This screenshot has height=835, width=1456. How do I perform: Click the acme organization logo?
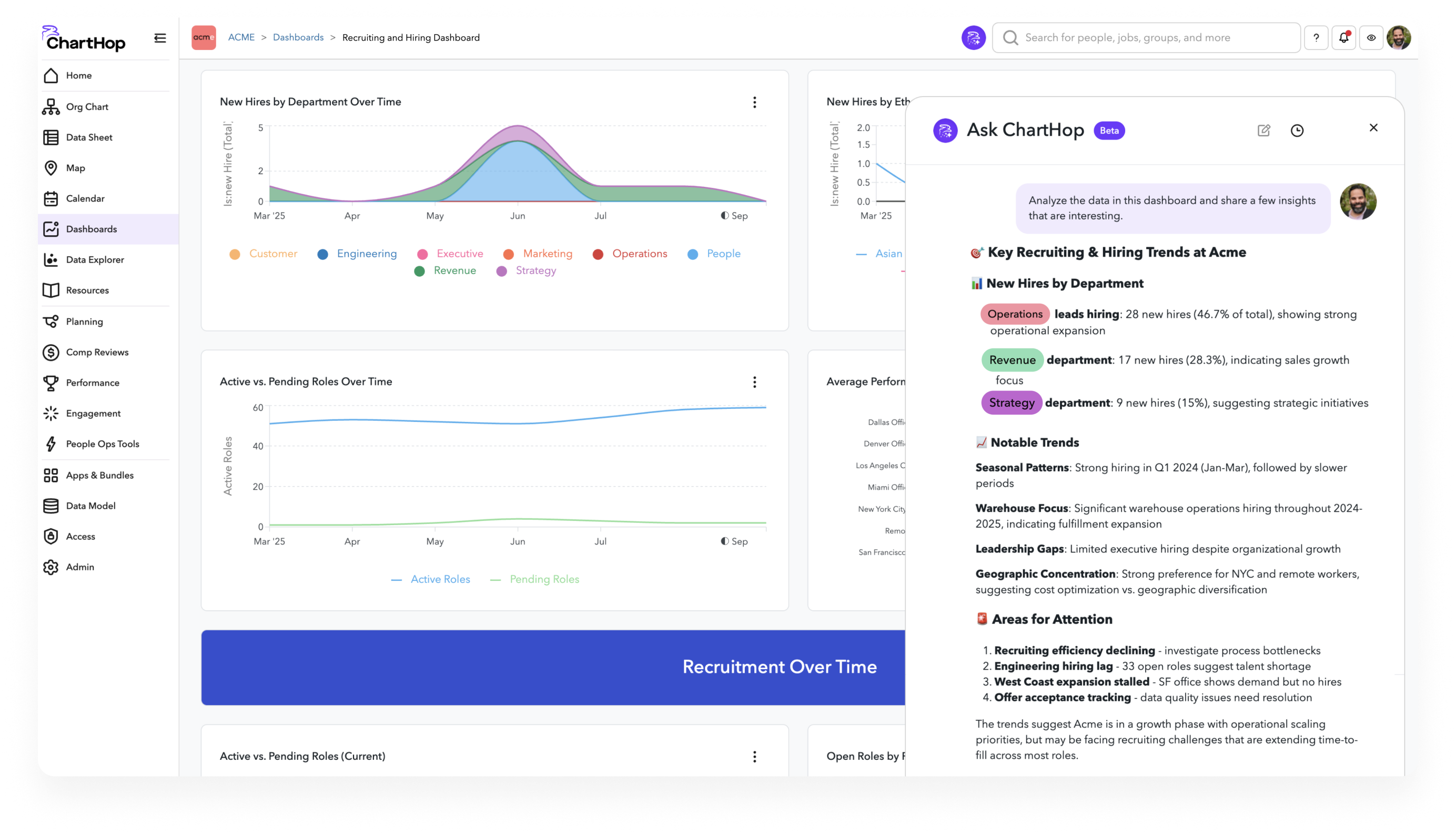click(204, 38)
